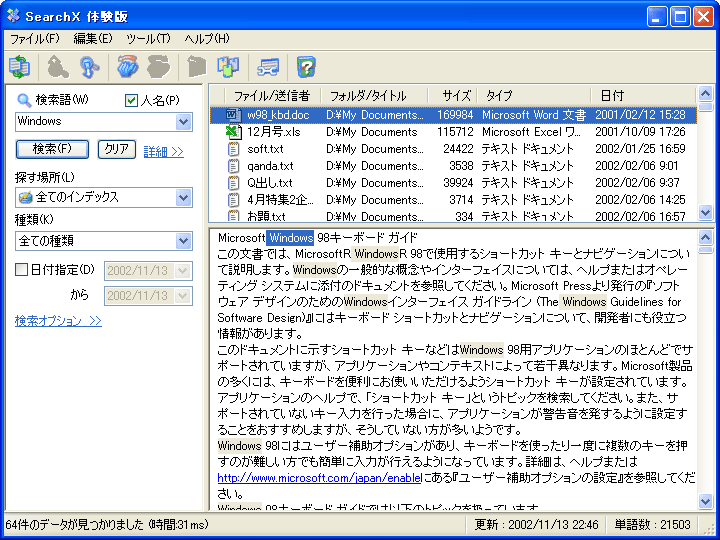Click the blue hand highlight toolbar icon
720x540 pixels.
(x=127, y=67)
